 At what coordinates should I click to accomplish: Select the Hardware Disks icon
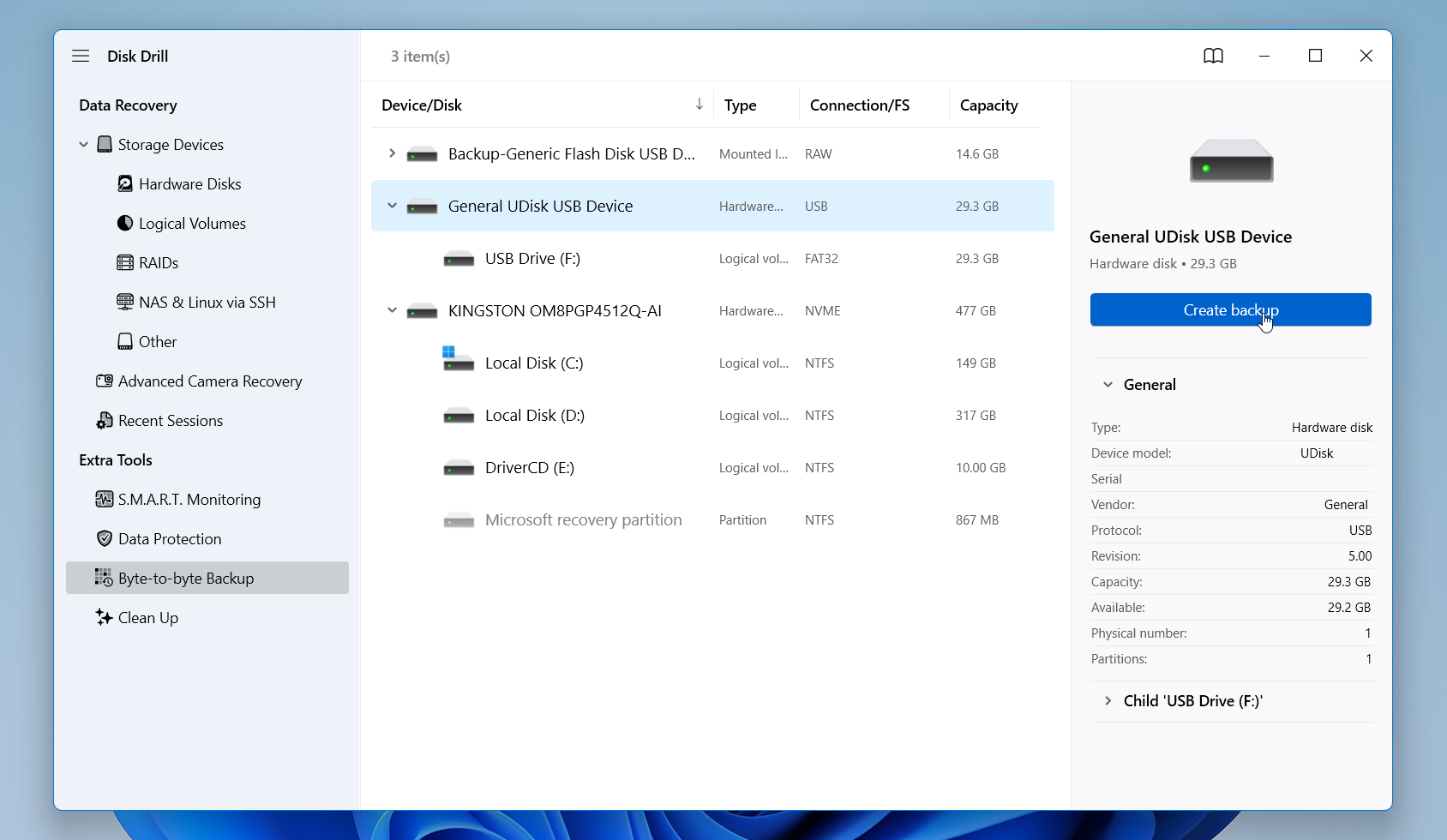[x=124, y=183]
